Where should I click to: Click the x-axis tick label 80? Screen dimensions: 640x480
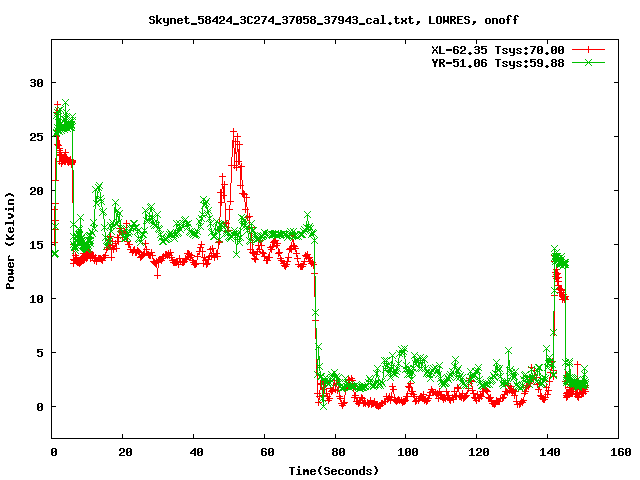[x=338, y=452]
